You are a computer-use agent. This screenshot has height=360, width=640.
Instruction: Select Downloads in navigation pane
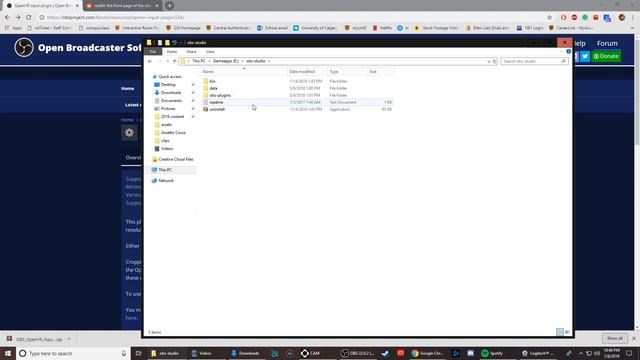point(171,93)
